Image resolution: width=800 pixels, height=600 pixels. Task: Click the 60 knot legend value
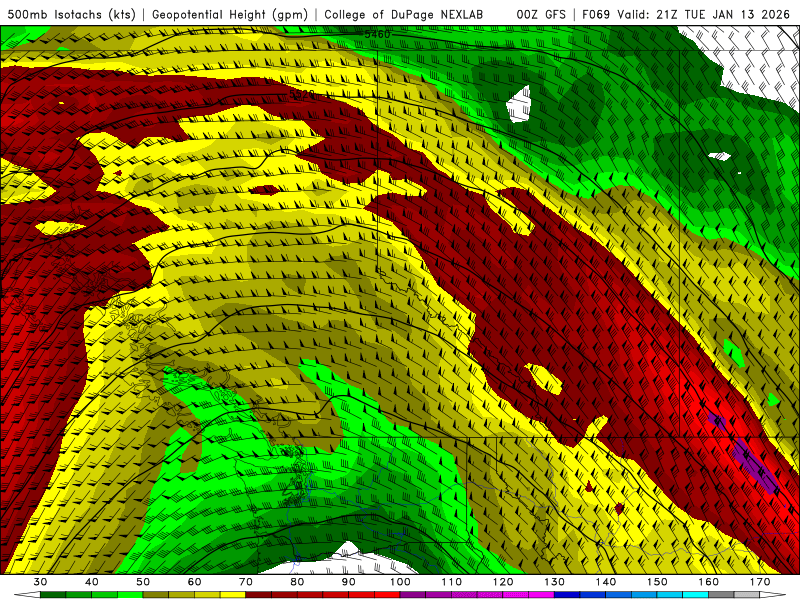coord(194,582)
